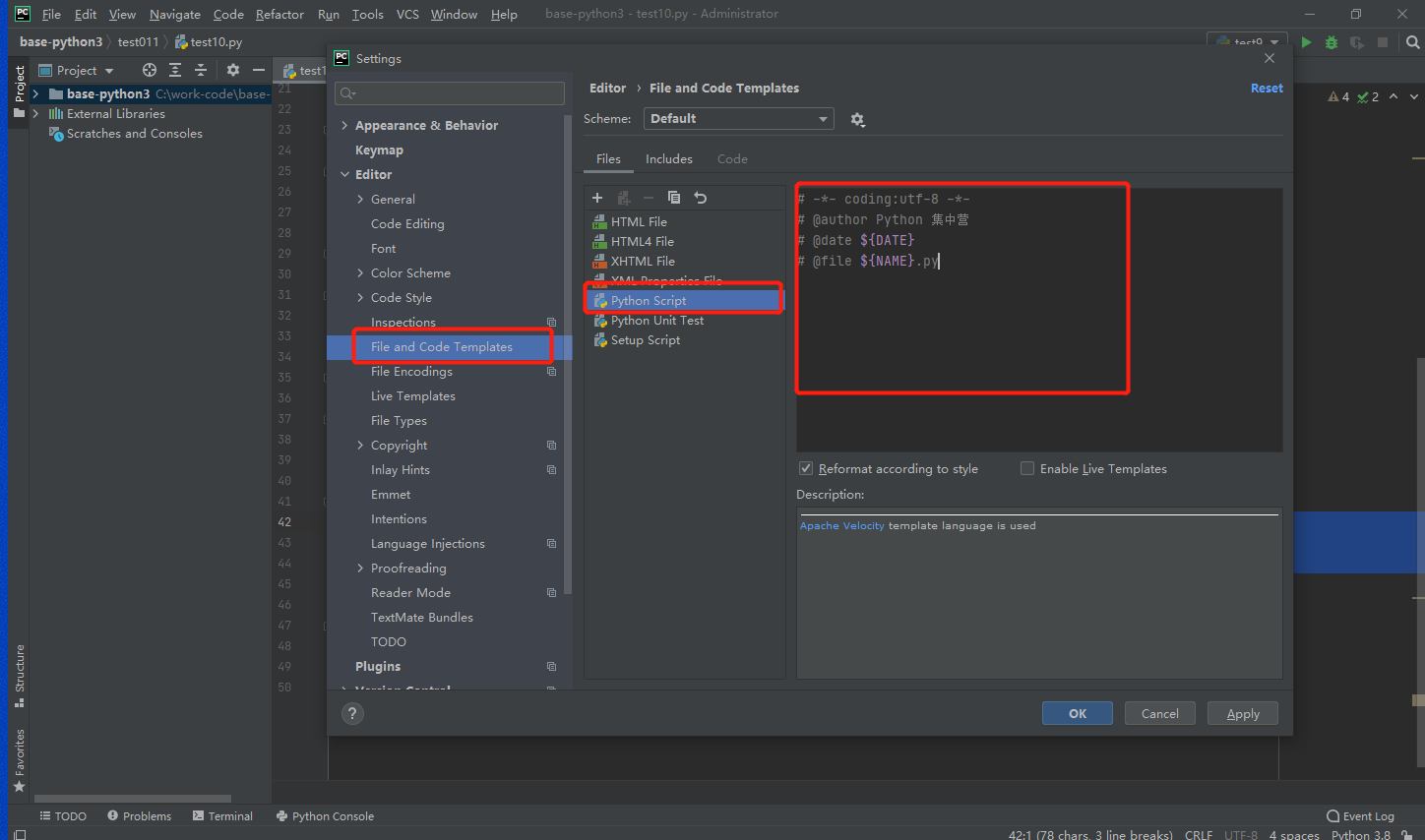Click the Select Opened File target icon

pyautogui.click(x=150, y=70)
